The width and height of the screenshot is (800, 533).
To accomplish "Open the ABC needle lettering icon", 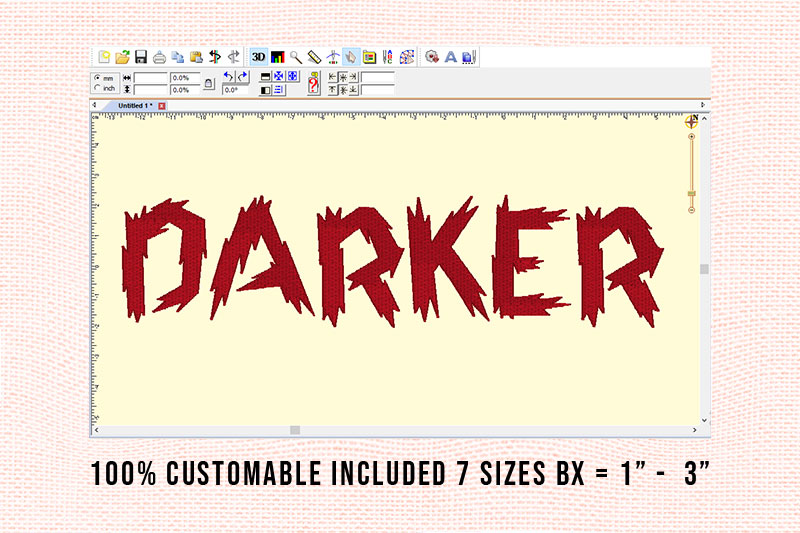I will [x=388, y=57].
